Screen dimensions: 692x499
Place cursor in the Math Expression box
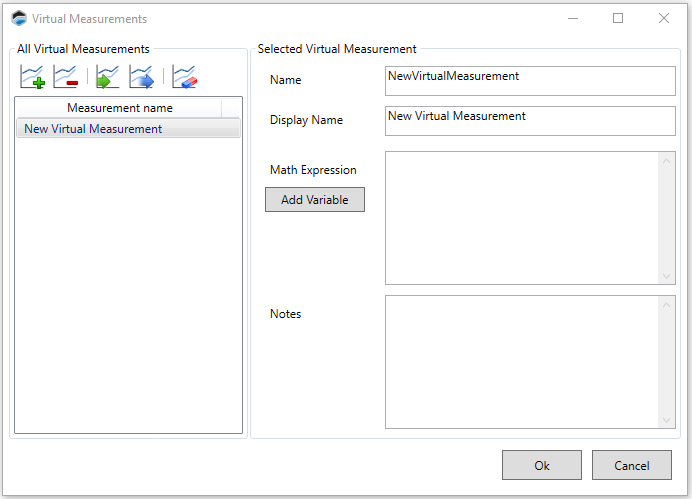click(521, 218)
